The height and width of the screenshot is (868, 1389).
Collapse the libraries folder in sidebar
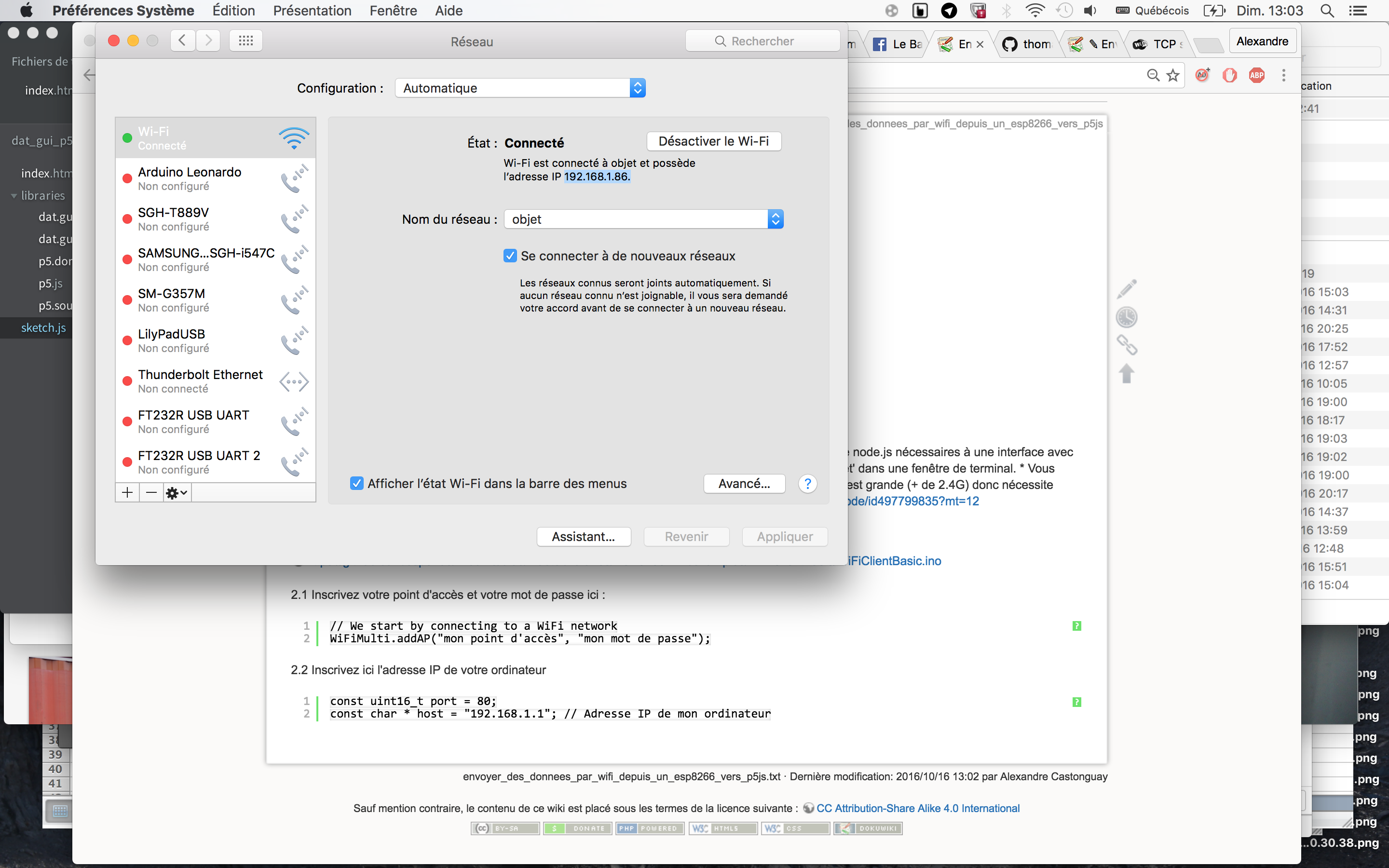pyautogui.click(x=14, y=196)
